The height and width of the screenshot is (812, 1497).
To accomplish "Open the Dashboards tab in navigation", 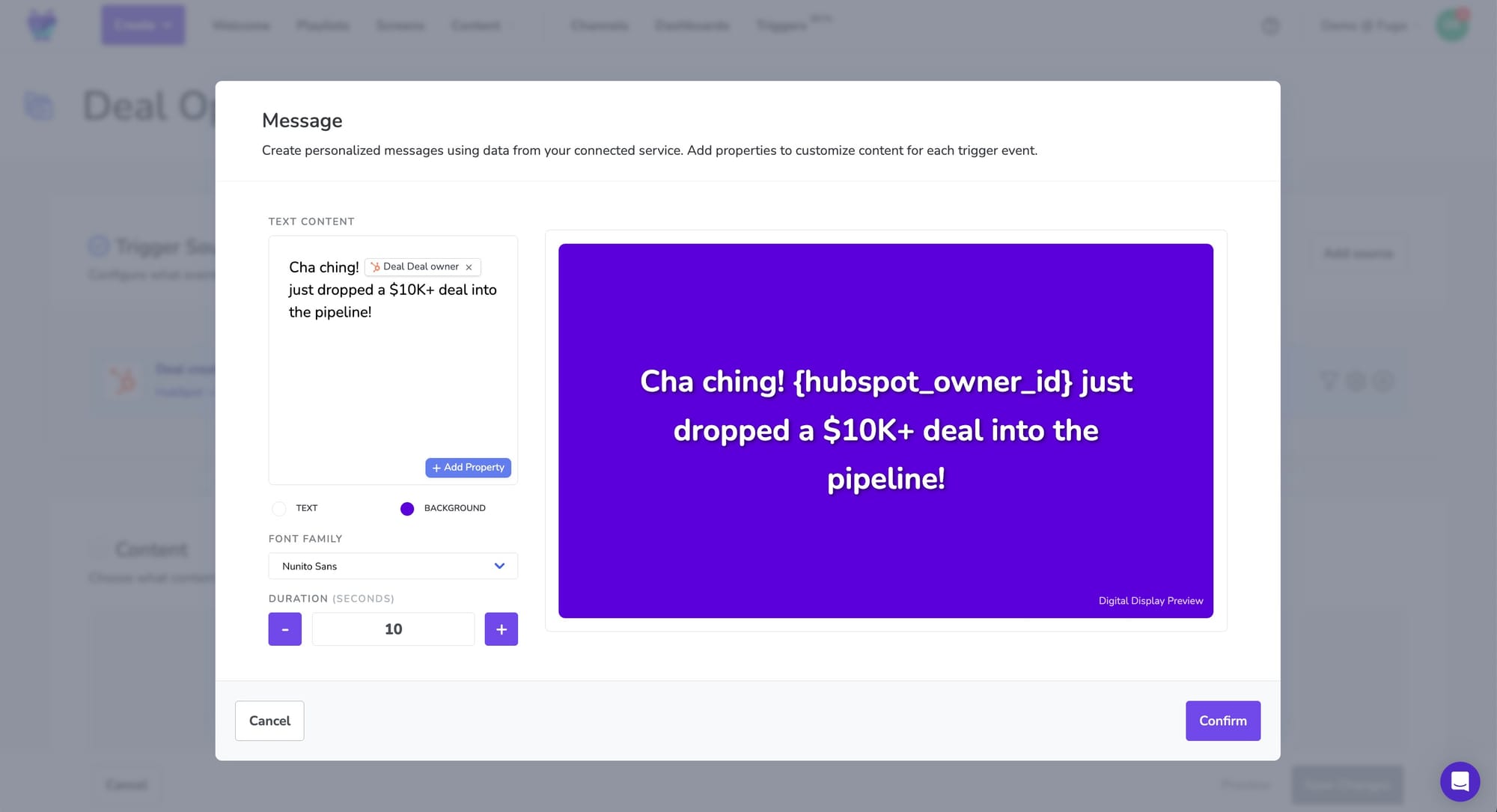I will coord(692,25).
